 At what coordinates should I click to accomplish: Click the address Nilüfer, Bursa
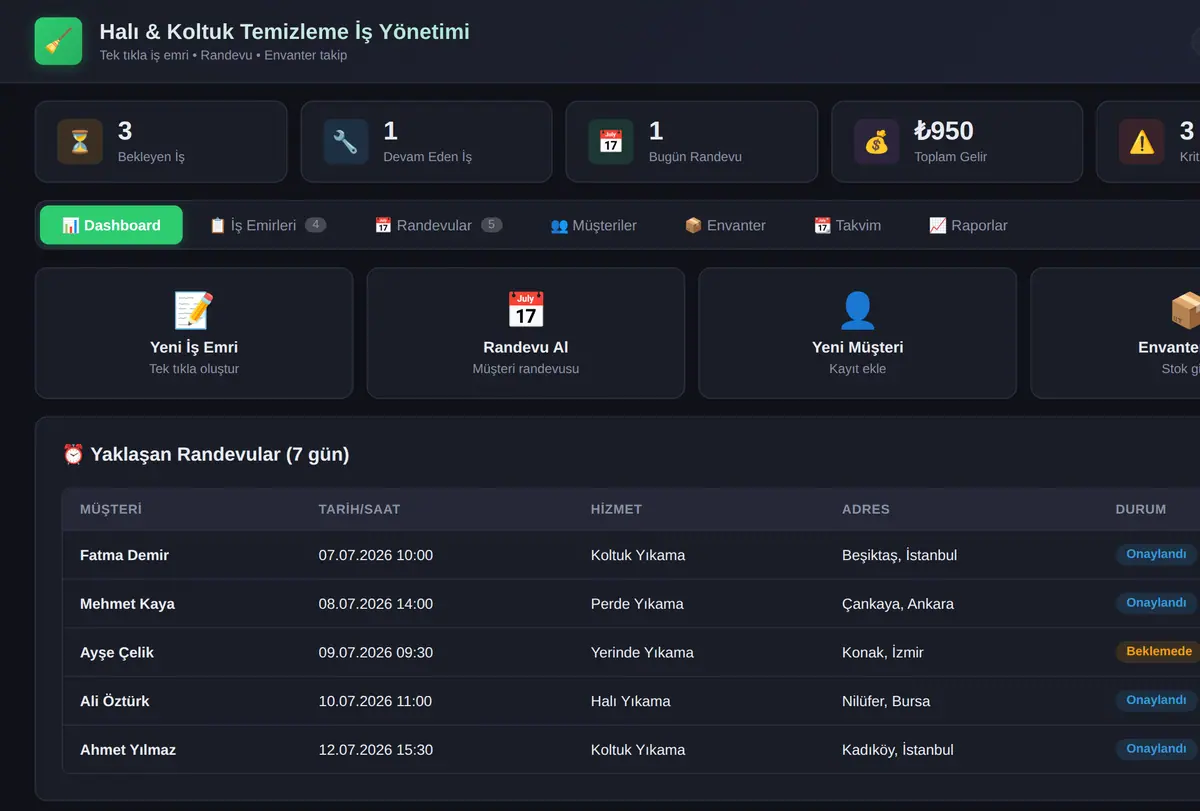tap(886, 701)
